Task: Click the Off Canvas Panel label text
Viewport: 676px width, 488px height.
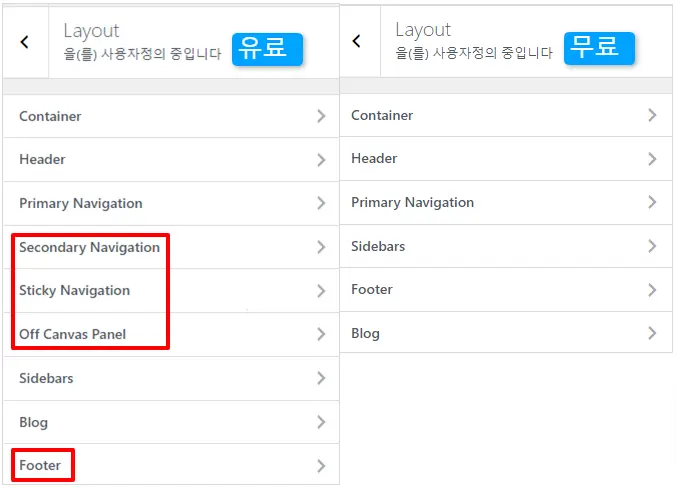Action: [x=72, y=334]
